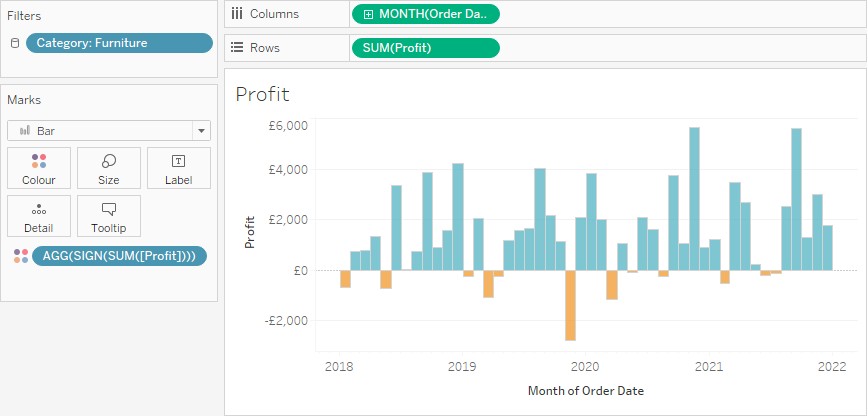Expand the MONTH(Order Date) pill hierarchy

click(368, 14)
